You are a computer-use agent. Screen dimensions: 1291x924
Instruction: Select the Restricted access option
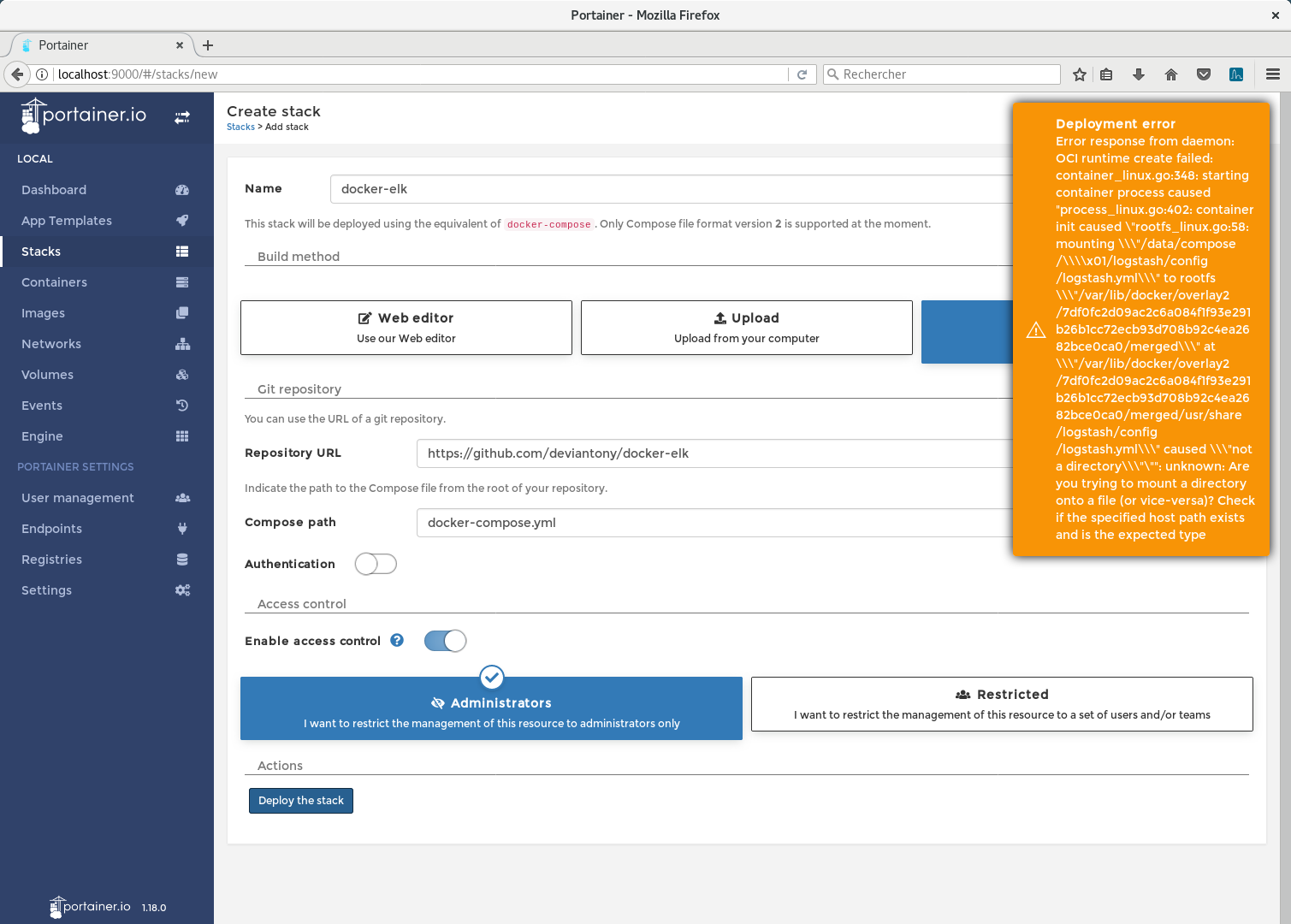(x=1002, y=703)
